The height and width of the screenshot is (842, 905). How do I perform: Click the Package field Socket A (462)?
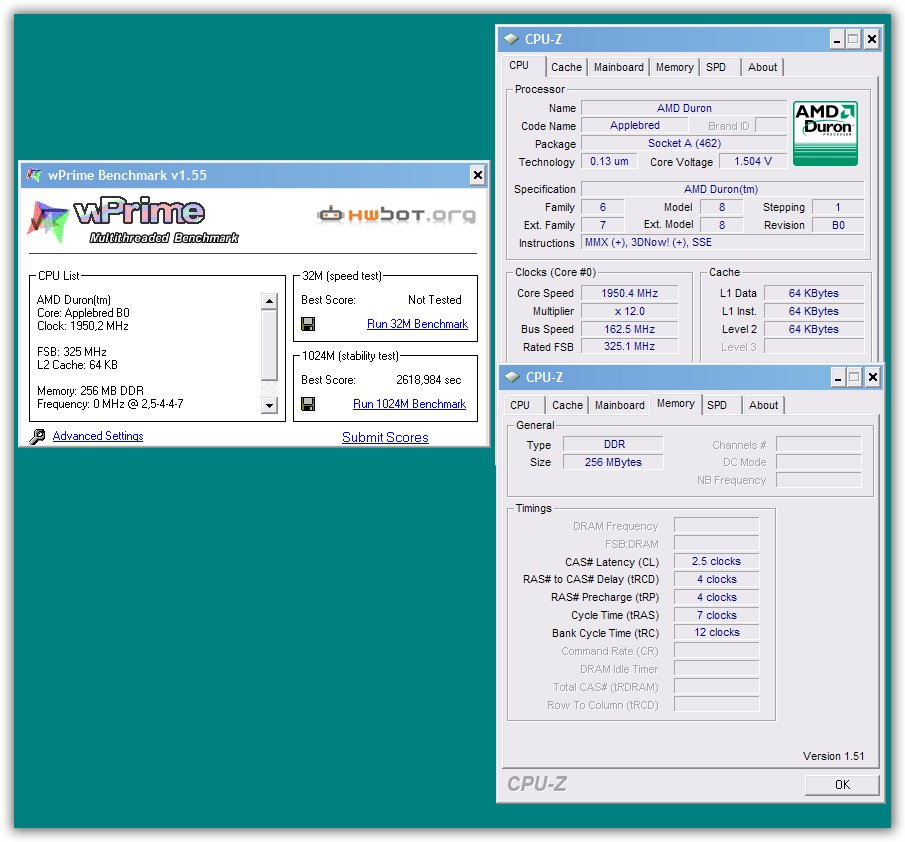coord(684,143)
